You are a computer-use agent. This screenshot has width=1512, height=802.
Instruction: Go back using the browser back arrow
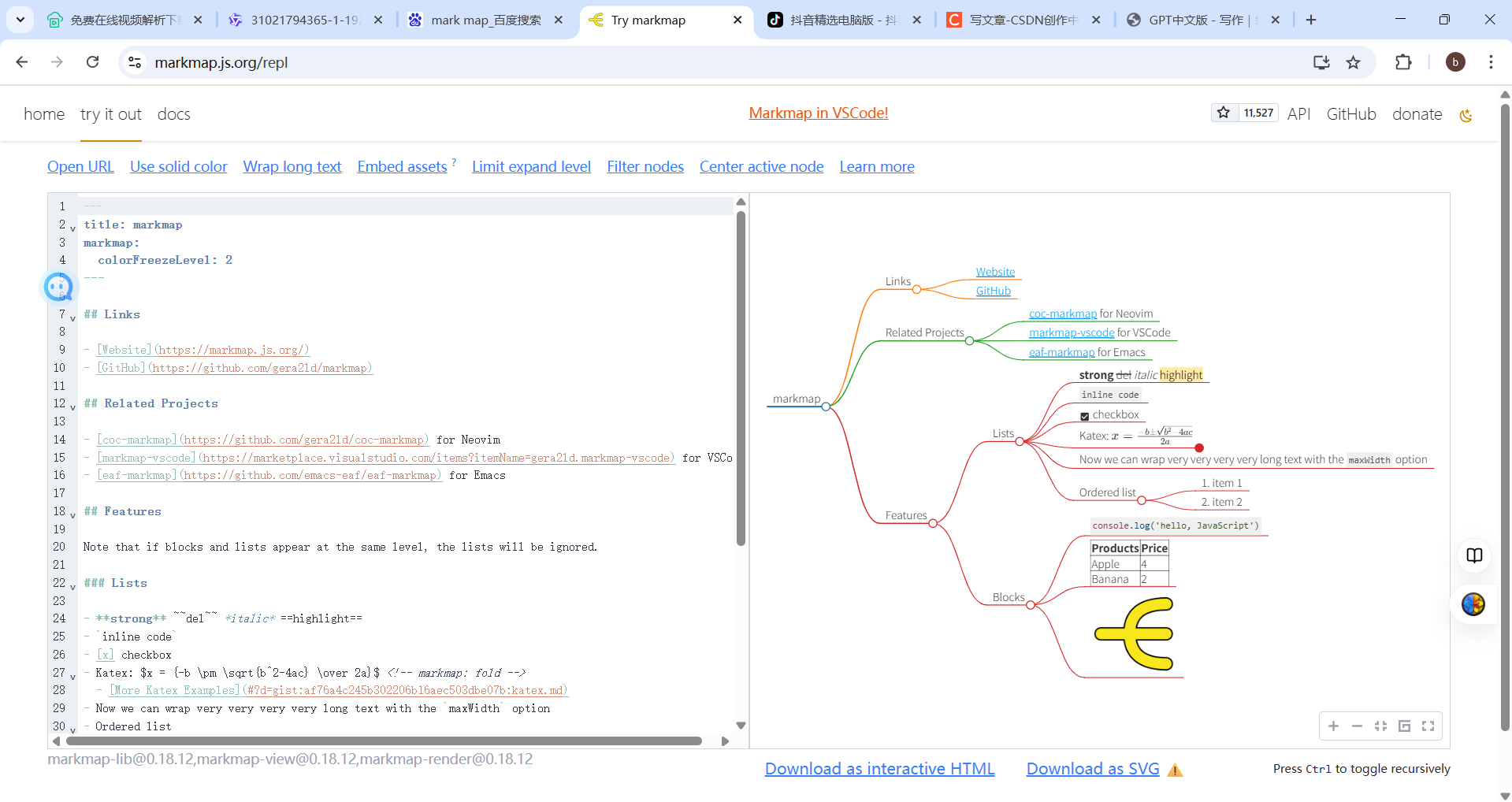(x=22, y=62)
